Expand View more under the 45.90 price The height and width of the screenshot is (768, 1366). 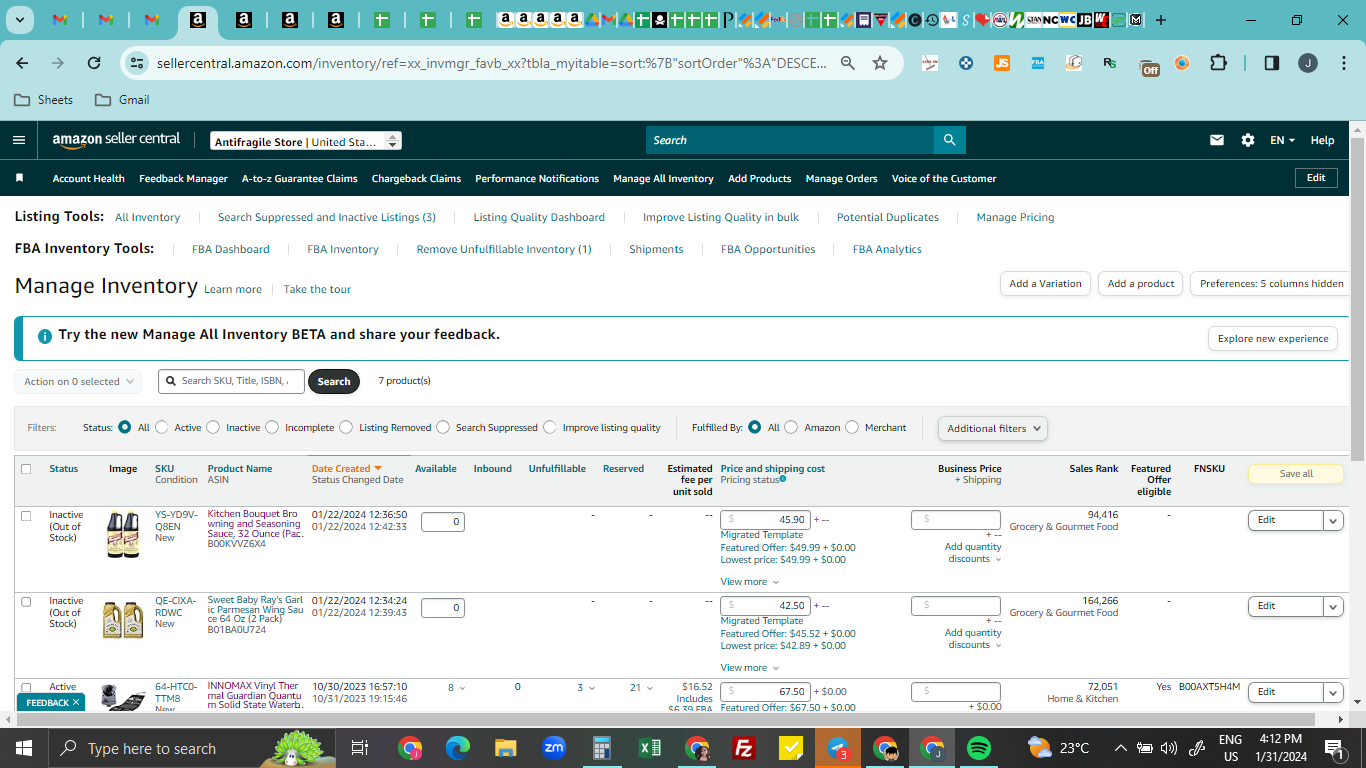tap(749, 582)
